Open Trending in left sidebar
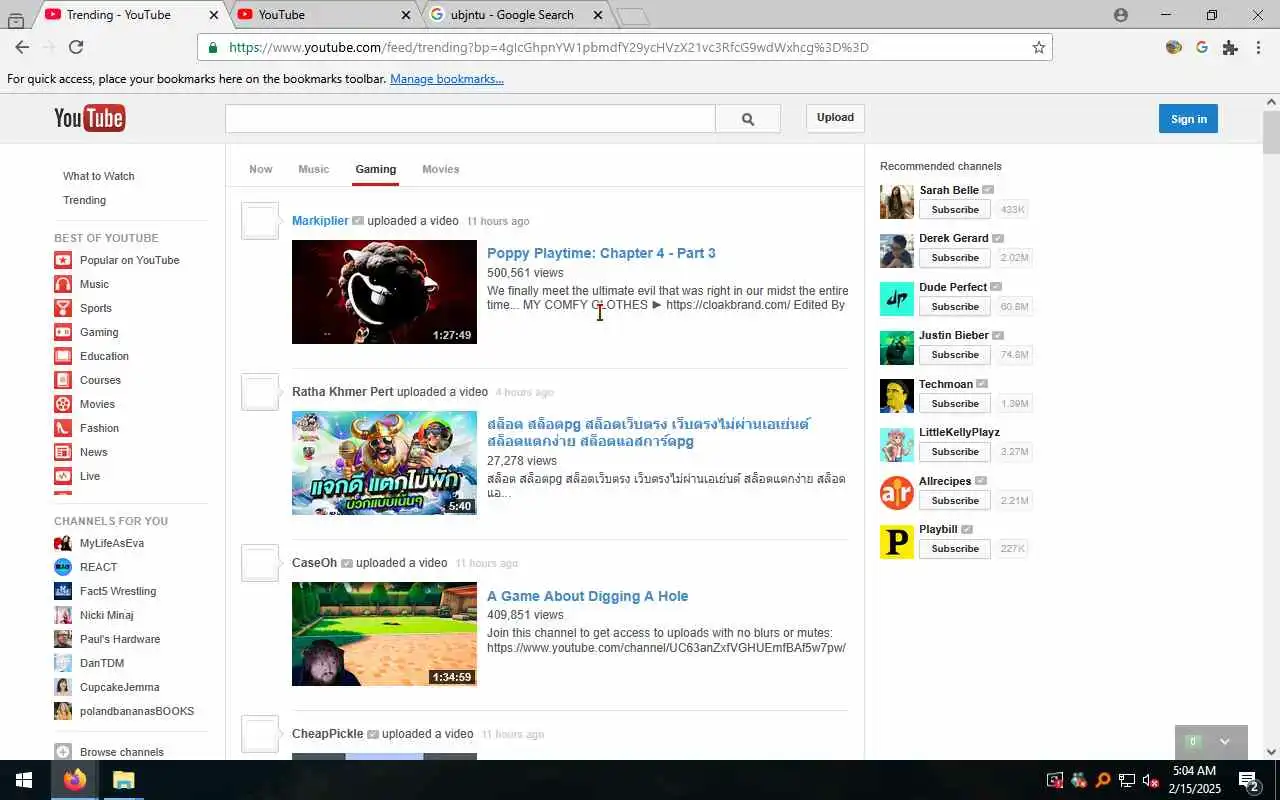 [84, 200]
